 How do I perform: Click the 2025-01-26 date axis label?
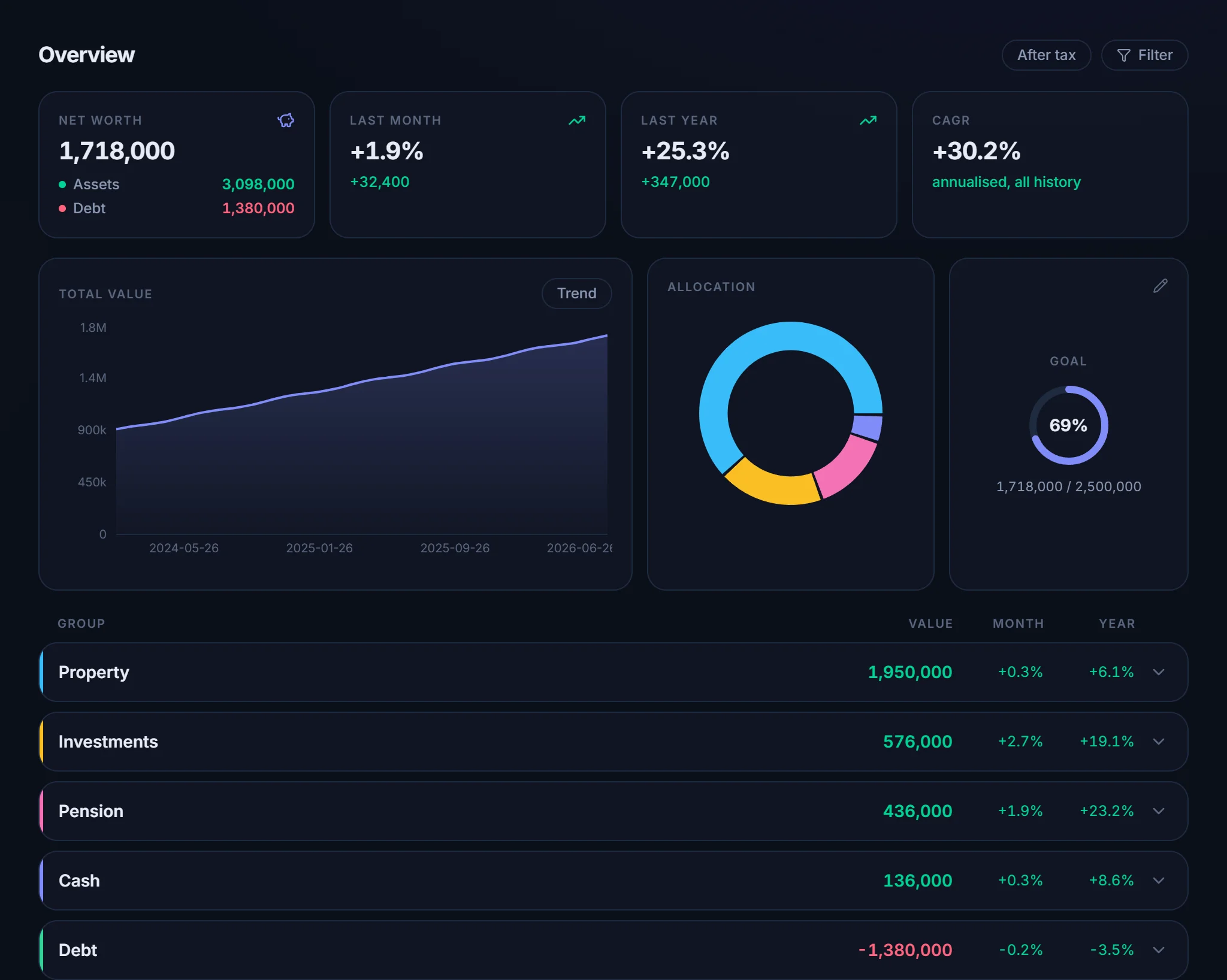click(319, 548)
